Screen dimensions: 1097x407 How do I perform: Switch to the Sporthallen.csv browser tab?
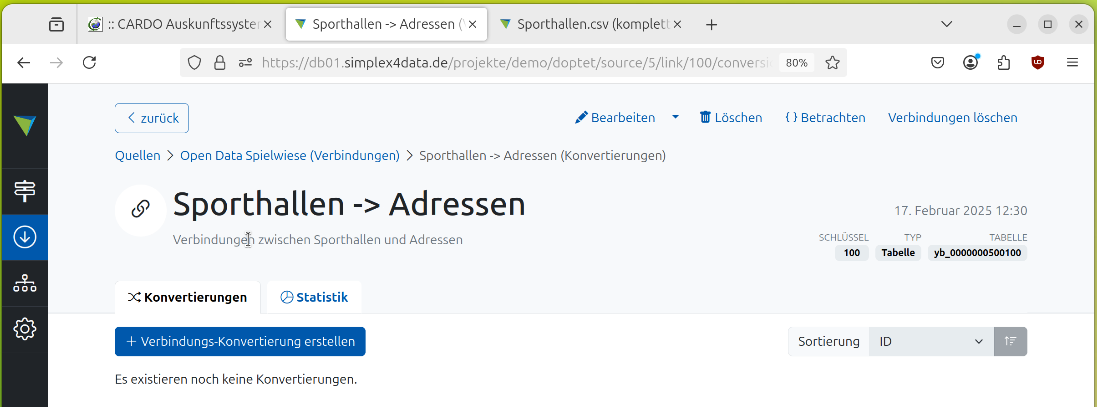point(590,24)
